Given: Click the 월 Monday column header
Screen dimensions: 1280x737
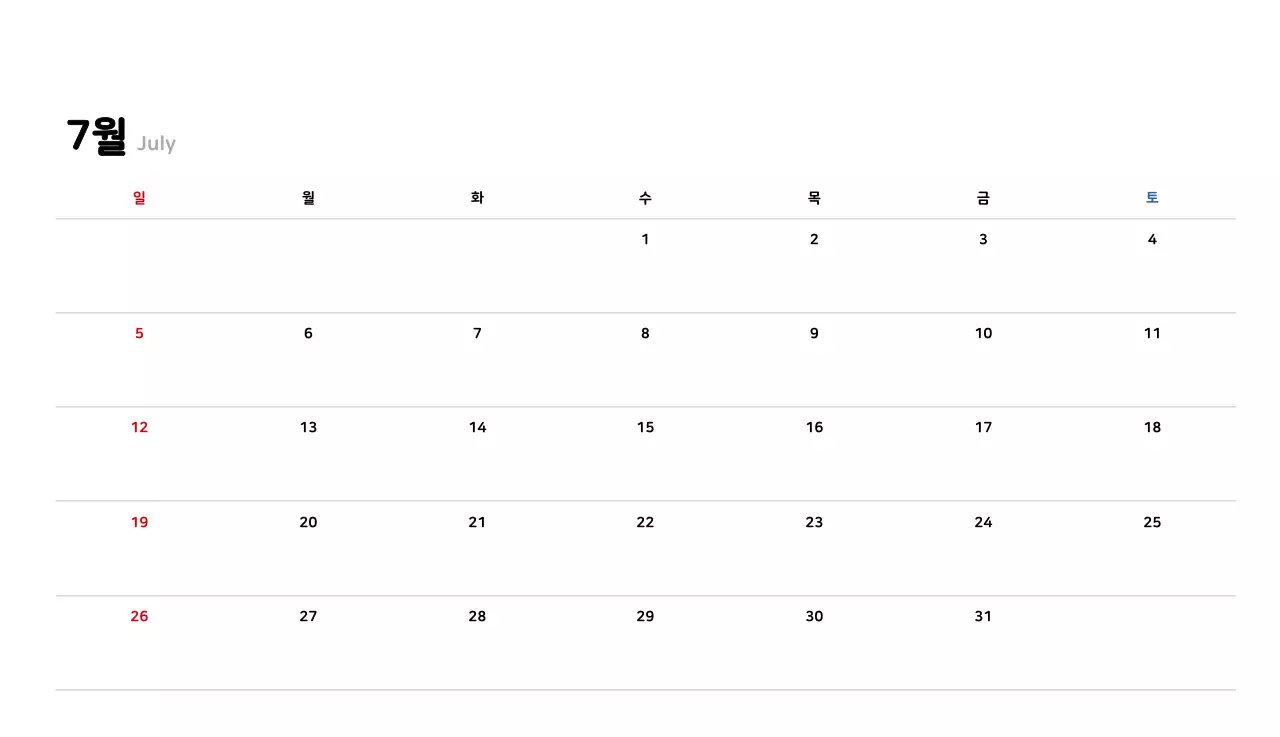Looking at the screenshot, I should (308, 198).
